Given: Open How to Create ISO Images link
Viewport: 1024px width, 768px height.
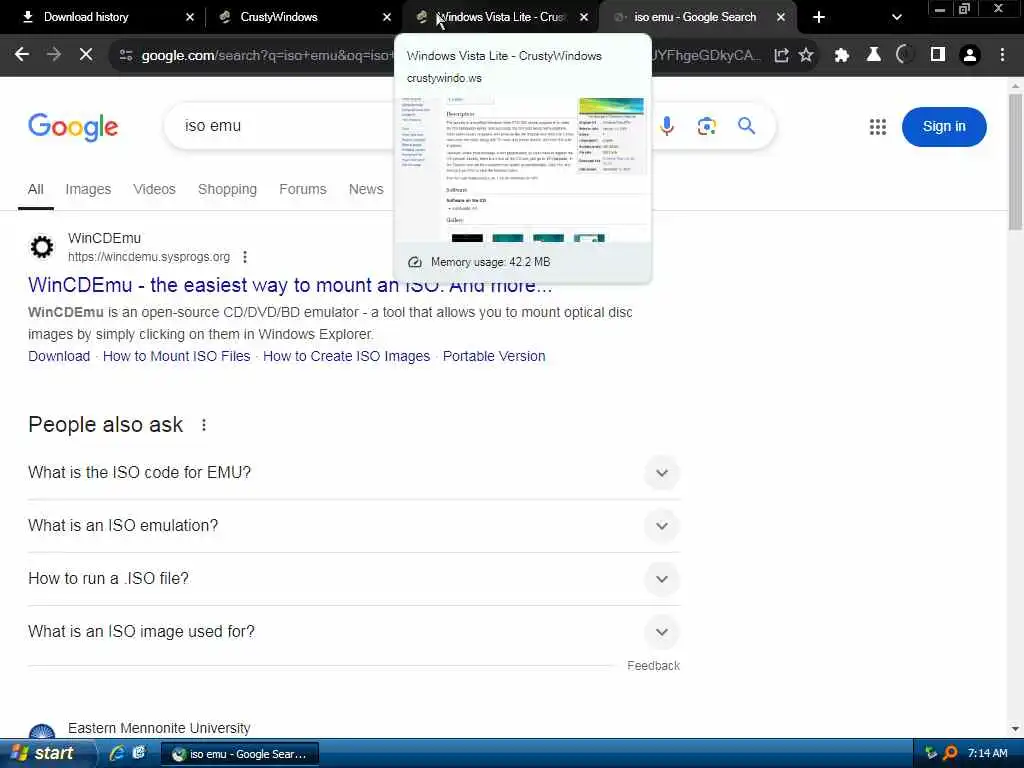Looking at the screenshot, I should 346,357.
